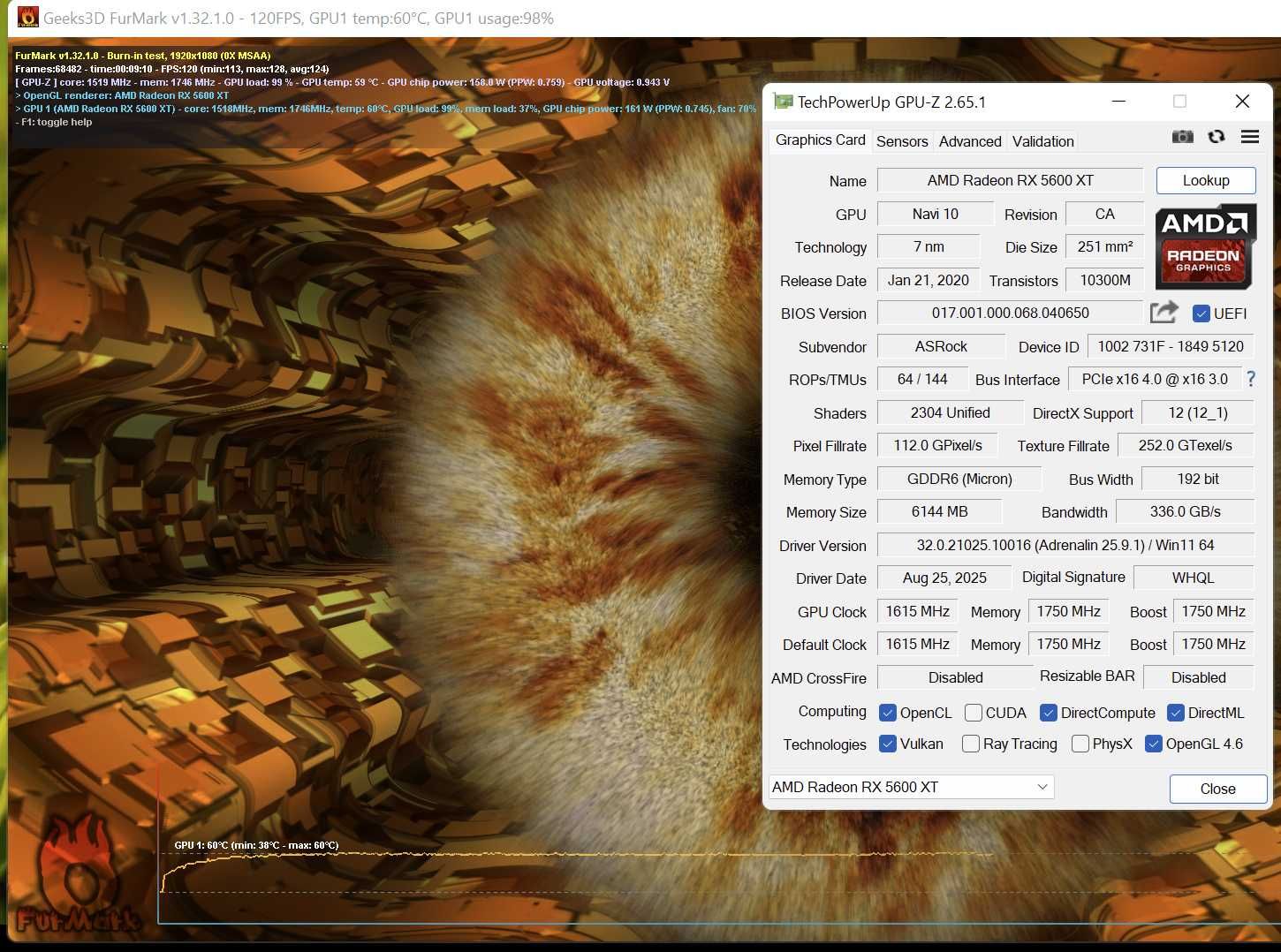The height and width of the screenshot is (952, 1281).
Task: Click the Driver Date value Aug 25, 2025
Action: pyautogui.click(x=944, y=578)
